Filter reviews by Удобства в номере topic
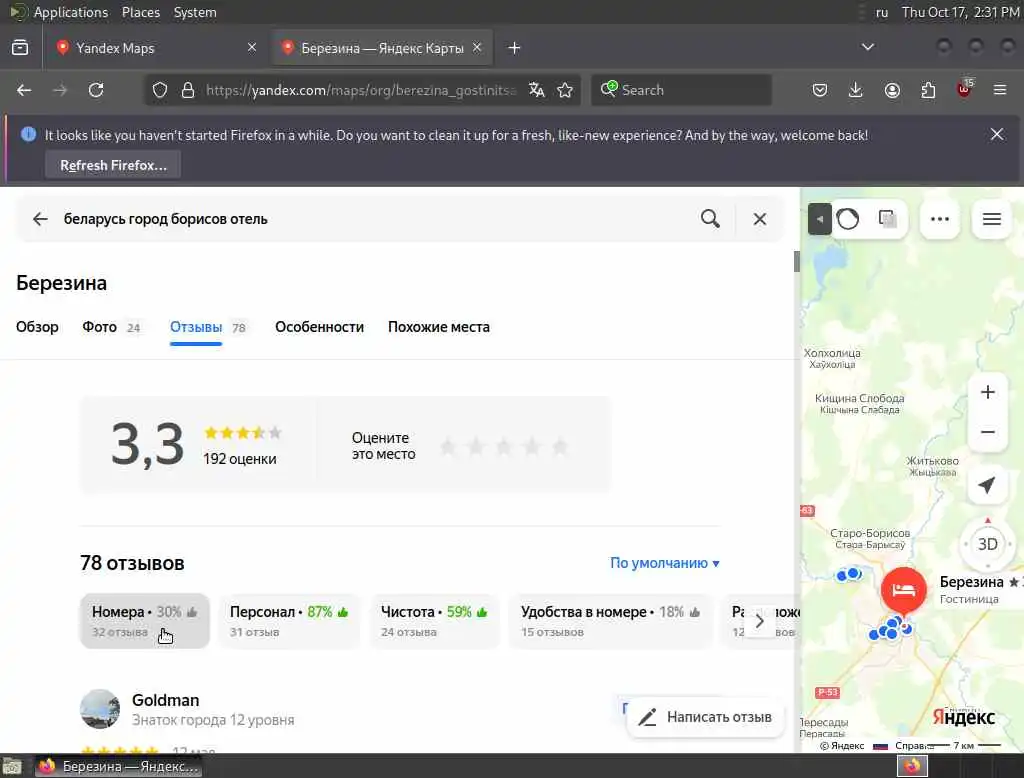This screenshot has width=1024, height=778. click(x=610, y=621)
